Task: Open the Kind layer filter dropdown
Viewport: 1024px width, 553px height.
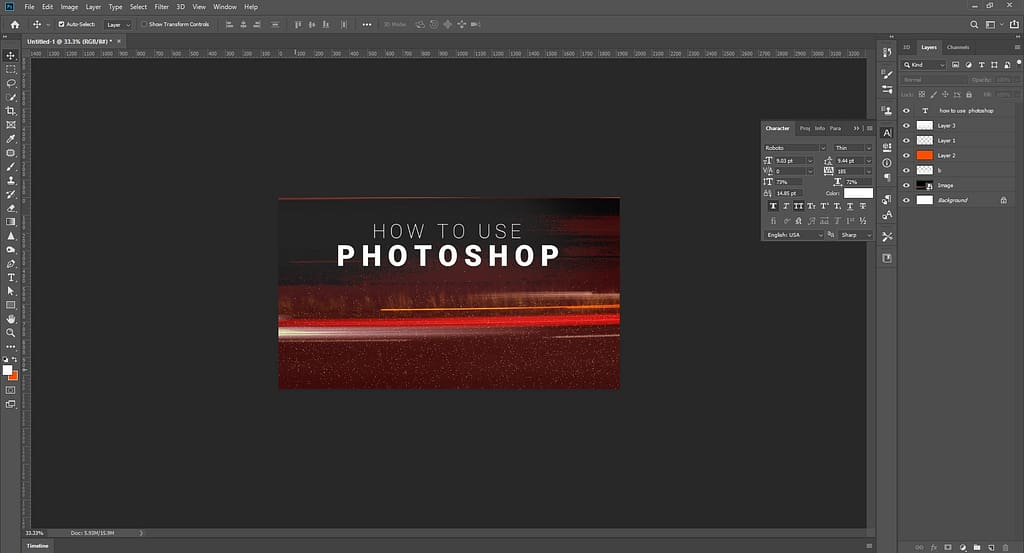Action: coord(923,65)
